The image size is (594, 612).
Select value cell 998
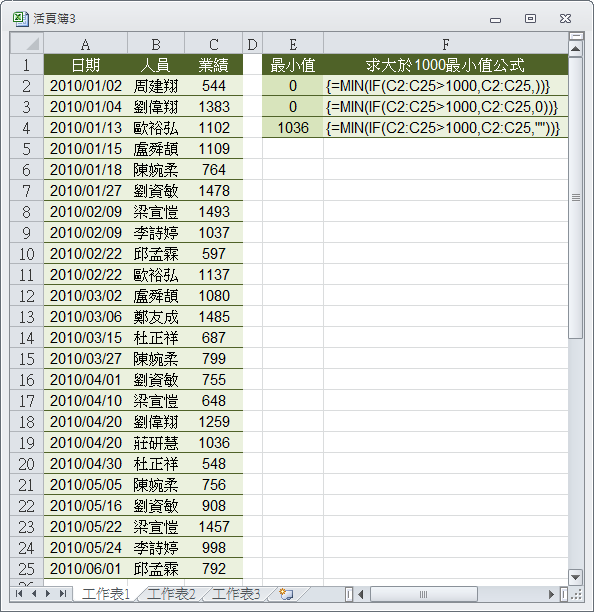point(213,548)
